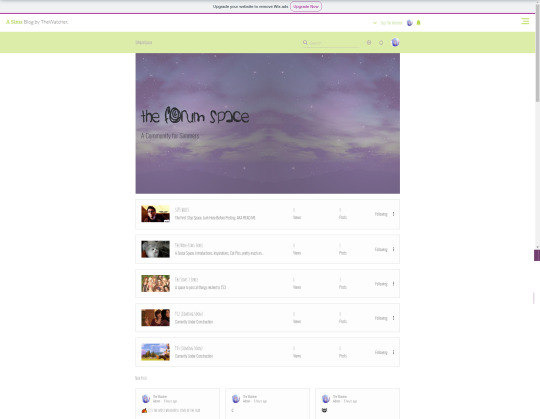Viewport: 540px width, 419px height.
Task: Open the category thumbnail showing a white cat
Action: pyautogui.click(x=155, y=249)
